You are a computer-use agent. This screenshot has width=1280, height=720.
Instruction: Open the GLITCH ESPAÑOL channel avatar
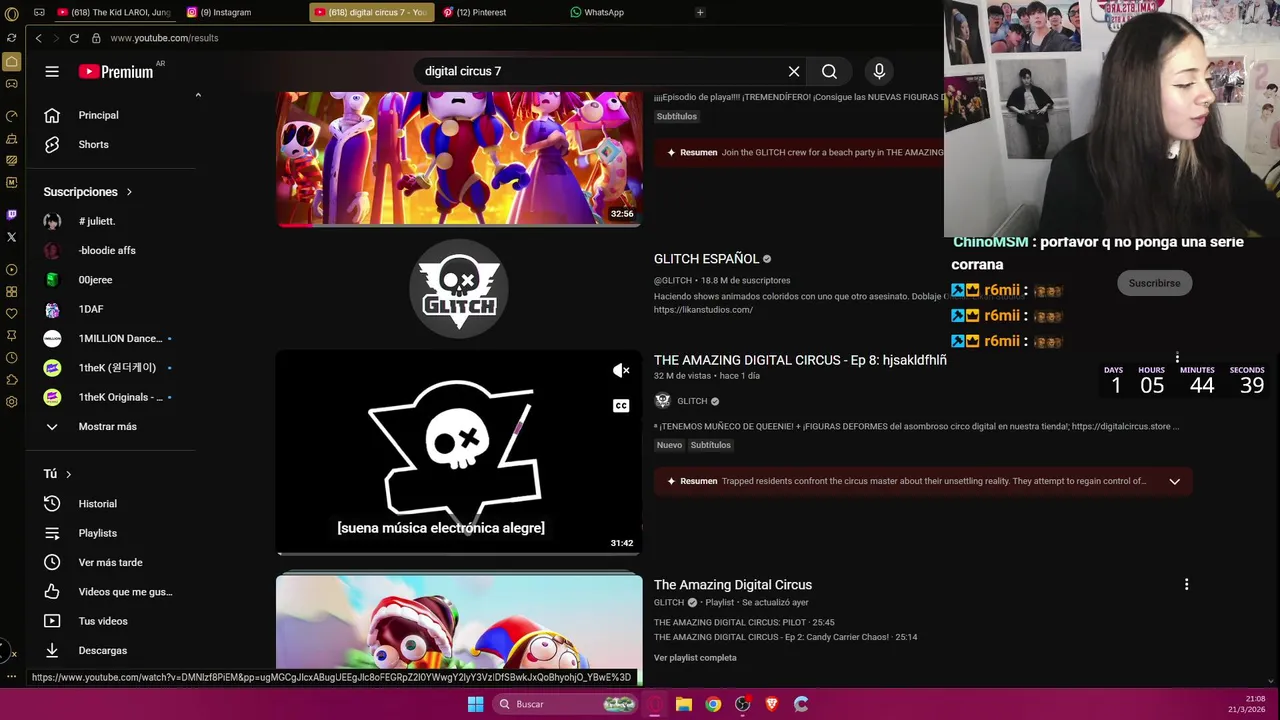(459, 289)
